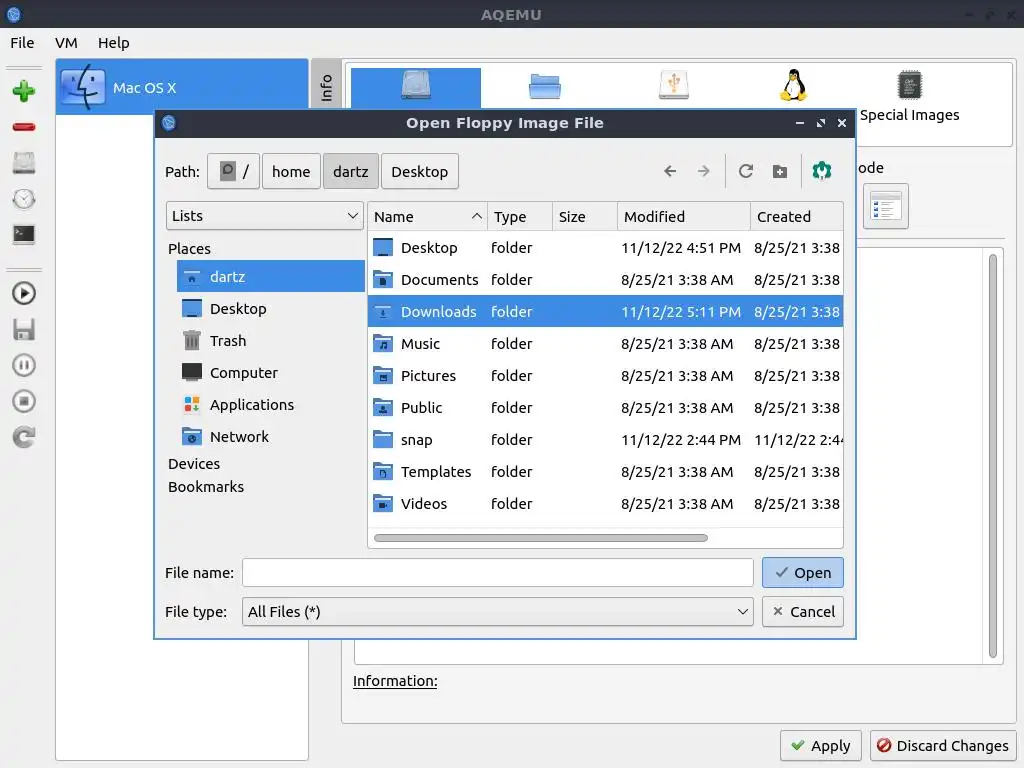Screen dimensions: 1024x768
Task: Click the Apply button
Action: point(821,745)
